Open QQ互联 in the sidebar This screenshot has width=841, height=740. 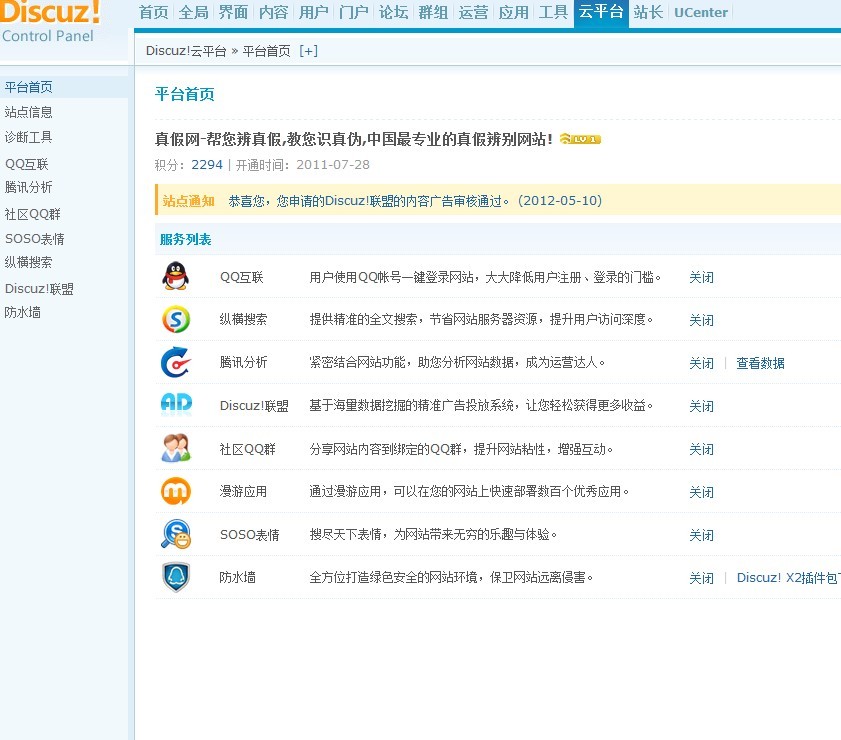point(27,164)
